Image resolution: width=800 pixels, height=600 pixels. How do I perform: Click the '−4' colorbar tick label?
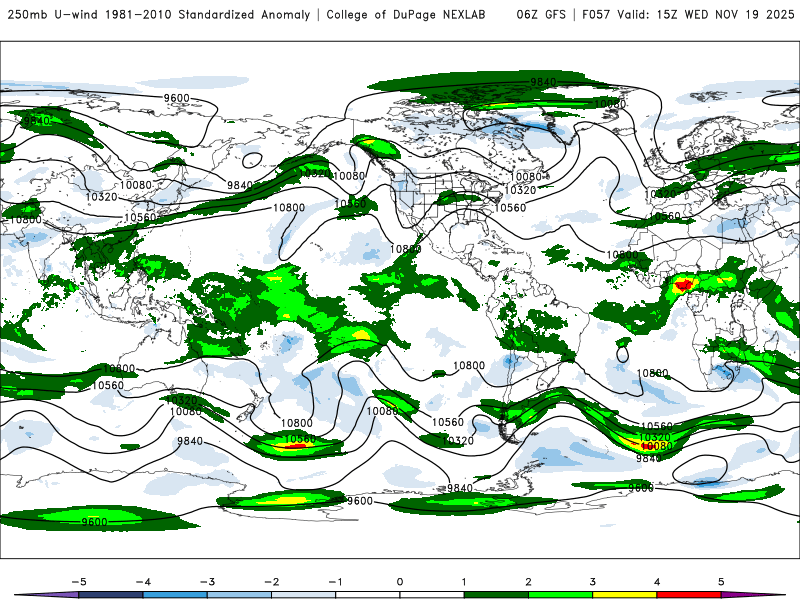[x=143, y=582]
